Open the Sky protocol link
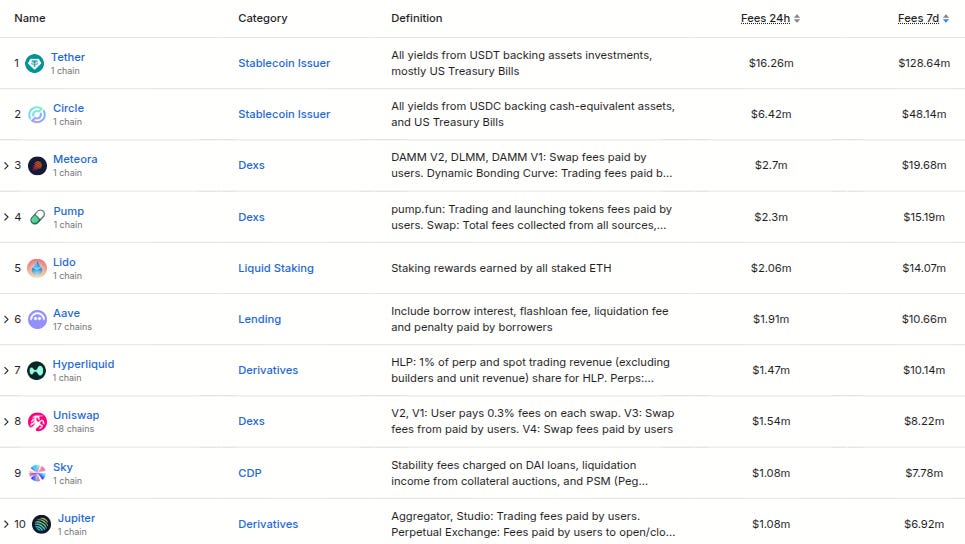 [x=63, y=467]
